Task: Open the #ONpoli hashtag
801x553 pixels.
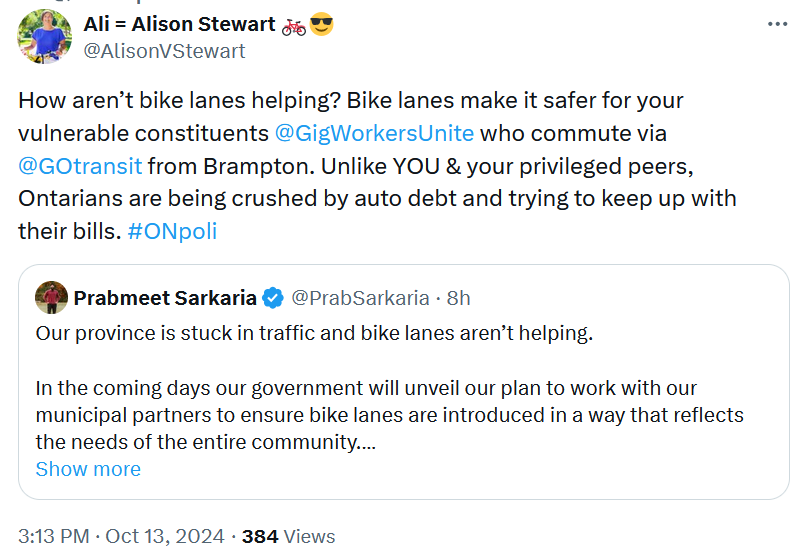Action: (172, 231)
